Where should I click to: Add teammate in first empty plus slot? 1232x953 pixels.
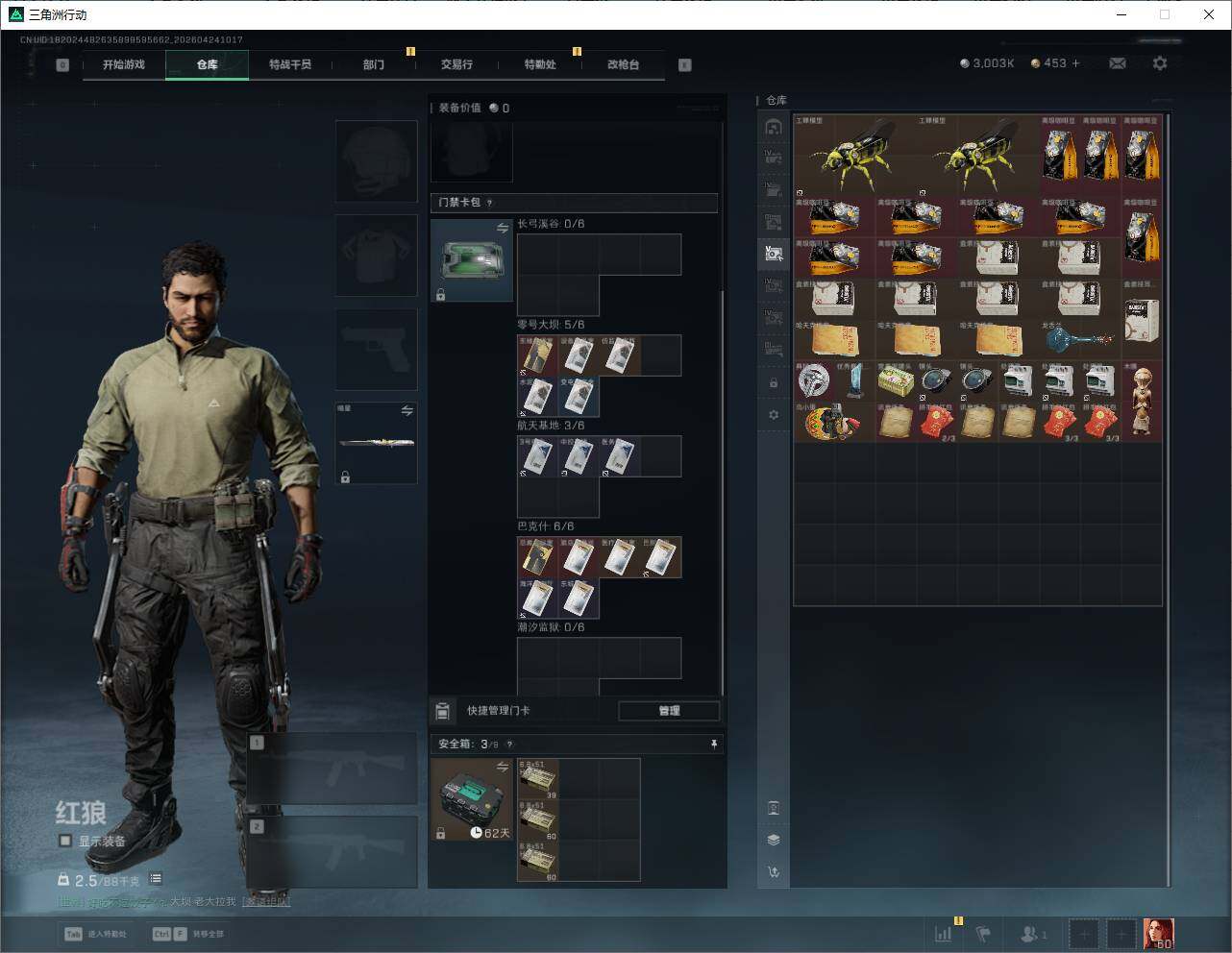pos(1083,933)
